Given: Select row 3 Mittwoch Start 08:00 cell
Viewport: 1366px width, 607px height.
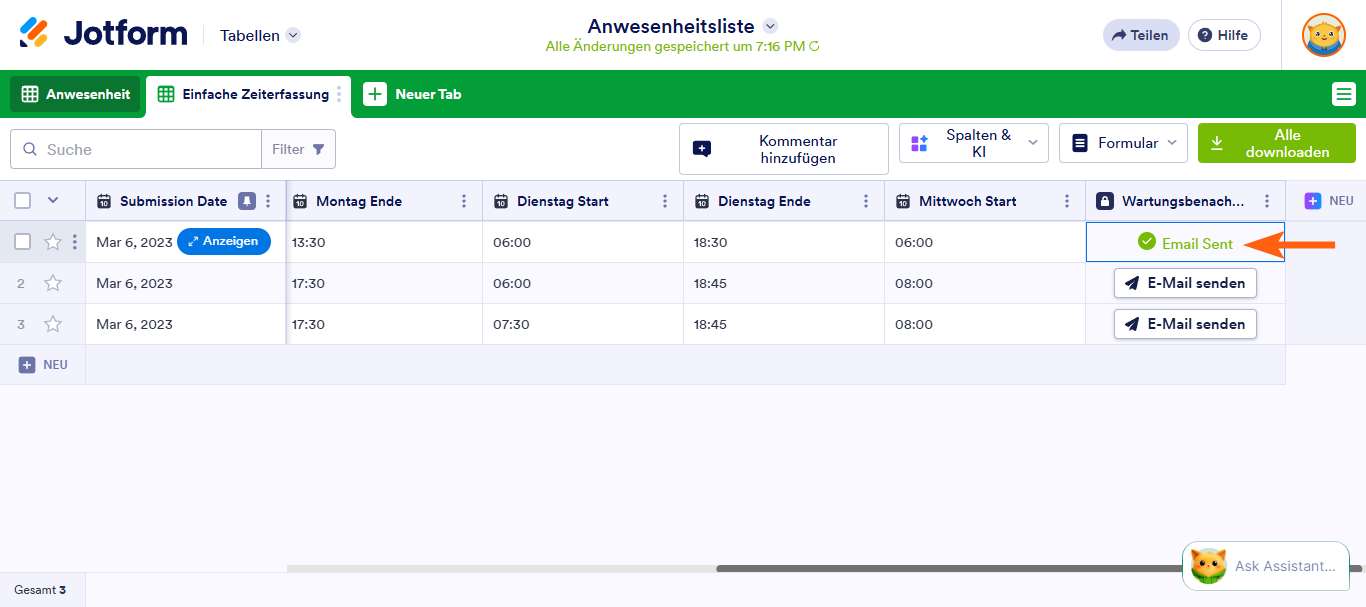Looking at the screenshot, I should (985, 324).
